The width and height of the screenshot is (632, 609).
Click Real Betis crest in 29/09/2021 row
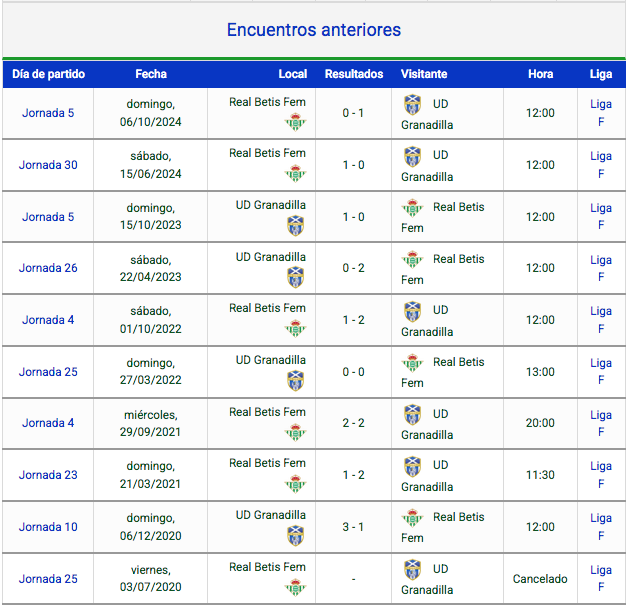coord(297,434)
